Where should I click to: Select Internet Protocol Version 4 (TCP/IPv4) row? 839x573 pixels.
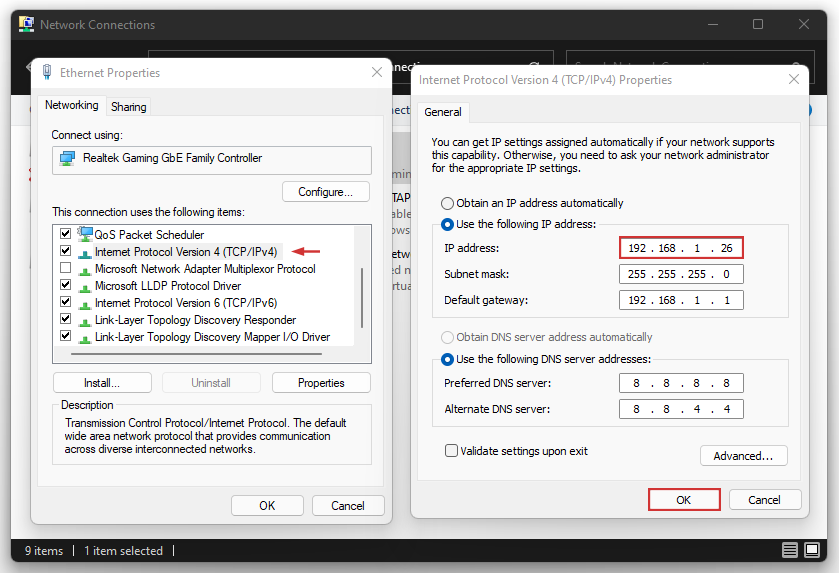(x=186, y=251)
